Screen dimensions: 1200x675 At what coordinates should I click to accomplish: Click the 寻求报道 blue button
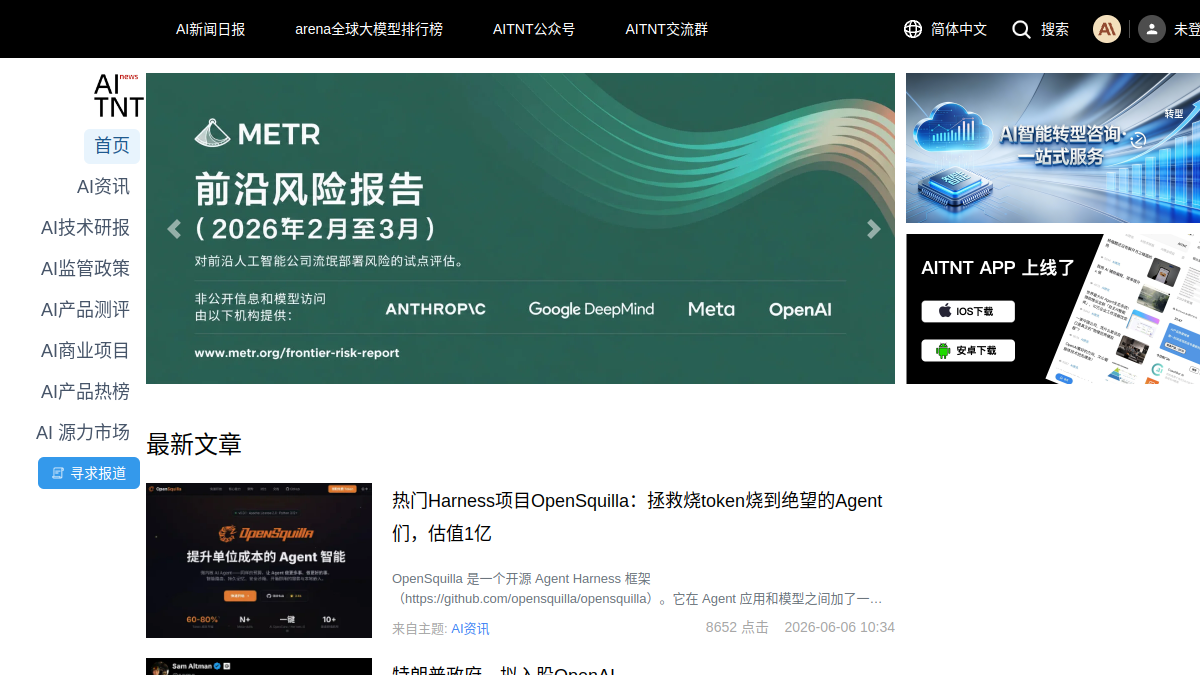click(89, 473)
